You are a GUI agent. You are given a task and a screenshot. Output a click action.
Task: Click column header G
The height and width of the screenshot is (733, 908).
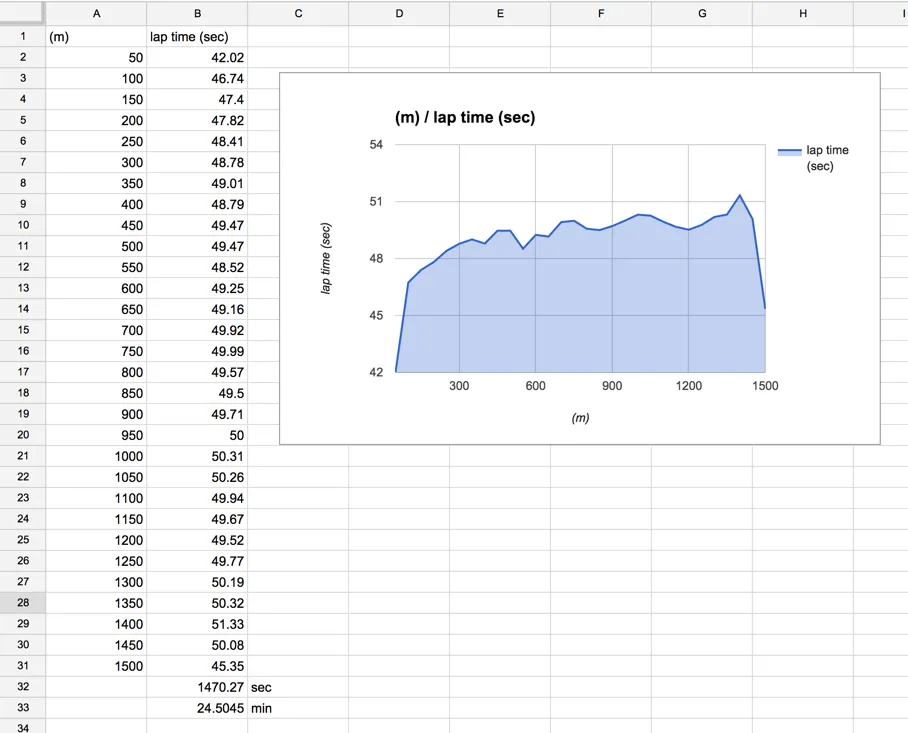702,13
